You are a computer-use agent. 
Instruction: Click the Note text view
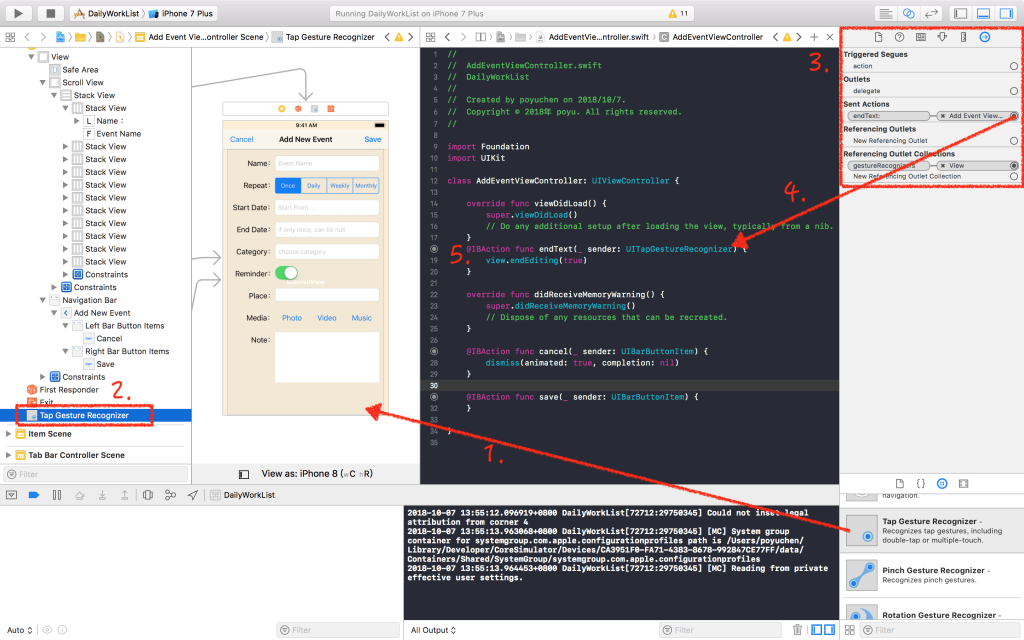[x=327, y=357]
